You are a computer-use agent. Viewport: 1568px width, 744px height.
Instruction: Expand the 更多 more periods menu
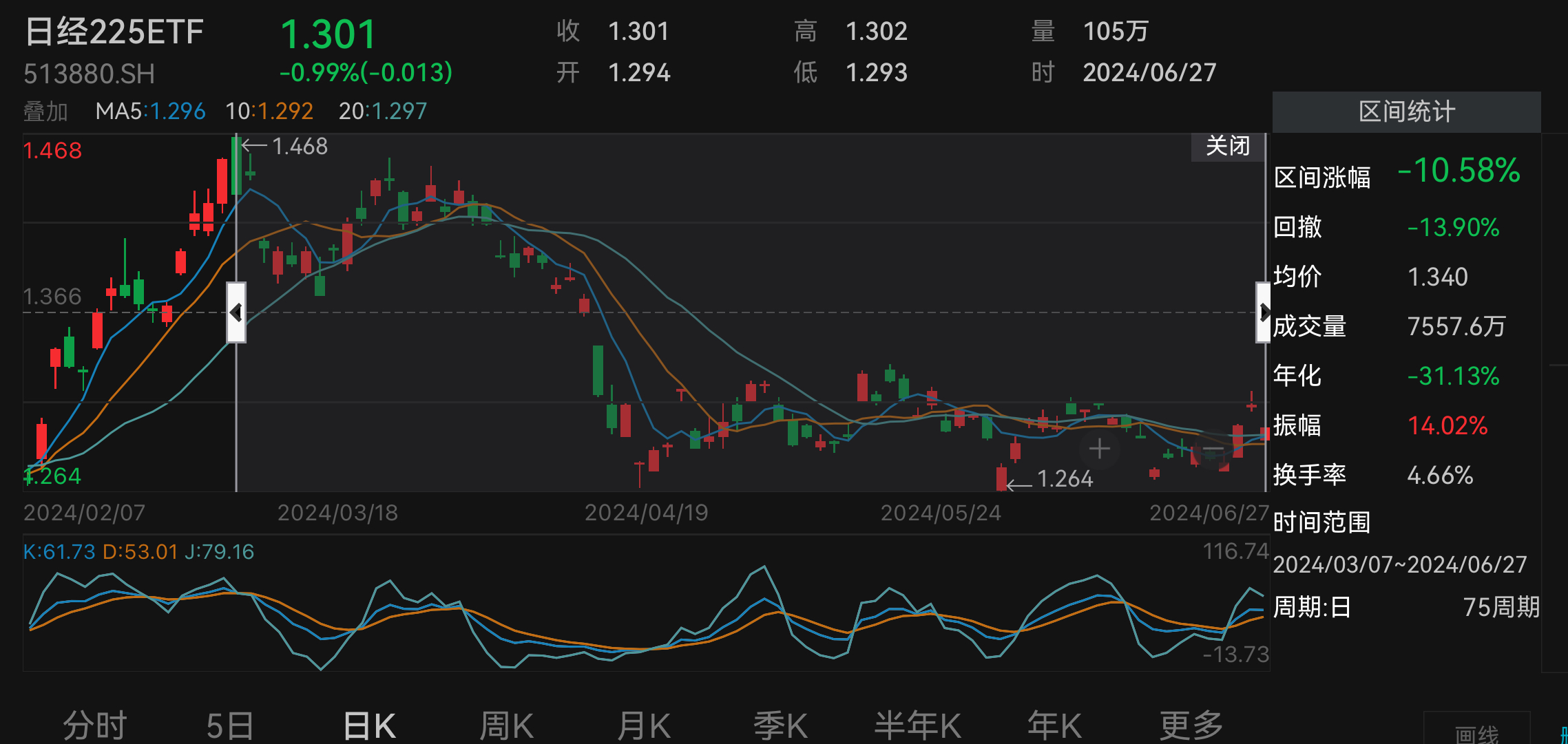click(1191, 725)
